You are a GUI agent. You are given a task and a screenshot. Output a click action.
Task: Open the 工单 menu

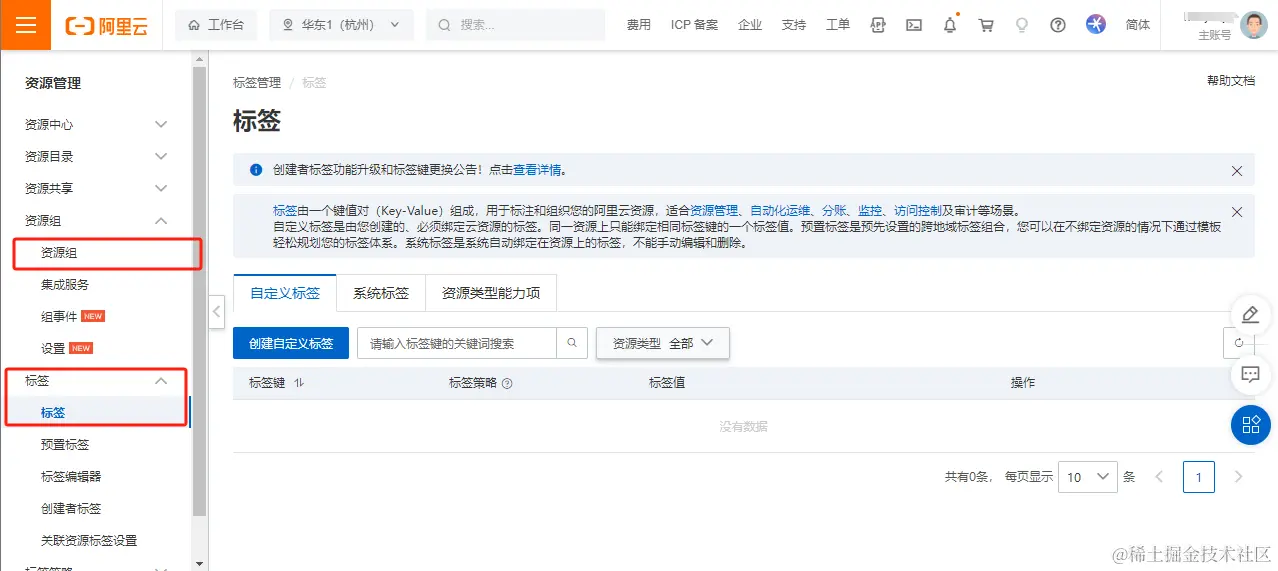click(838, 25)
